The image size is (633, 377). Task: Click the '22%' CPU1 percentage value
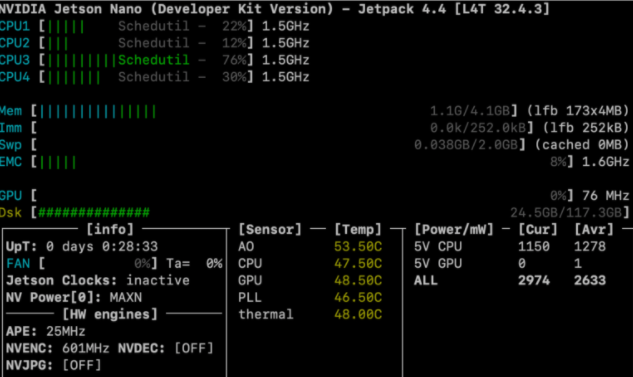[x=234, y=26]
